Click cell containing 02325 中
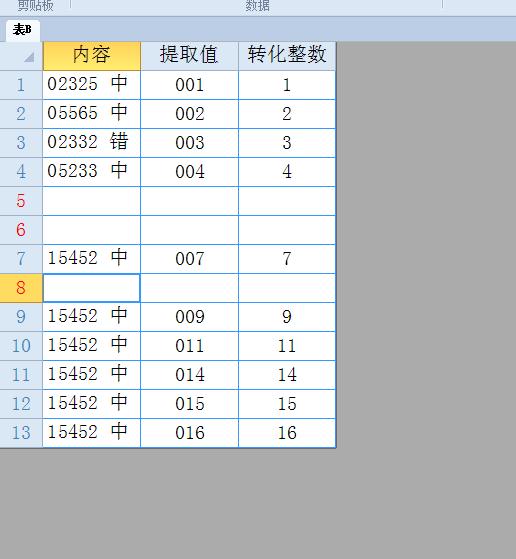The width and height of the screenshot is (516, 559). pos(92,85)
